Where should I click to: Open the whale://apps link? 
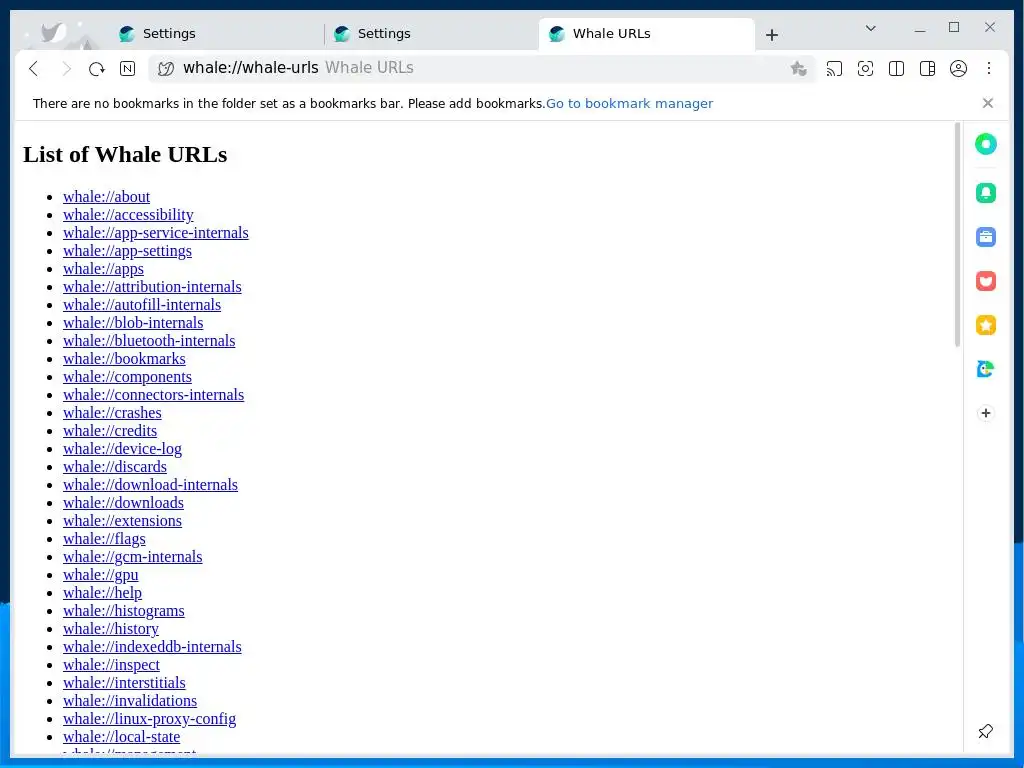(103, 268)
